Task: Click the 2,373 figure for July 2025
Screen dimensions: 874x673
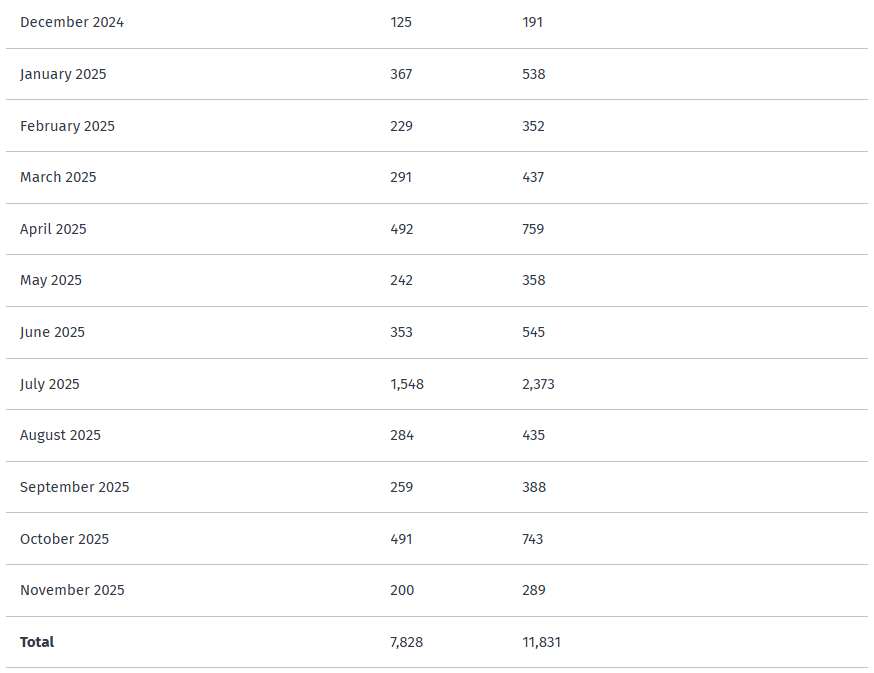Action: 538,384
